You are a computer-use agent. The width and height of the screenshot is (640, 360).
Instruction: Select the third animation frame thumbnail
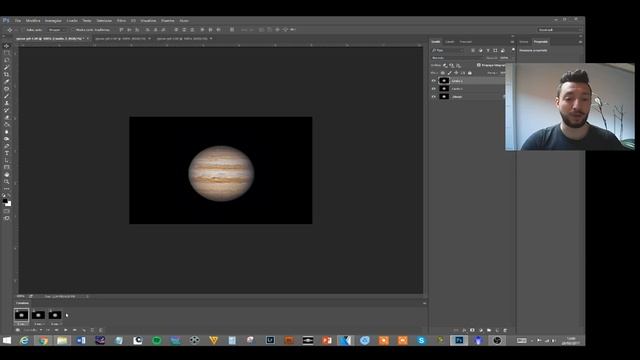(x=55, y=315)
